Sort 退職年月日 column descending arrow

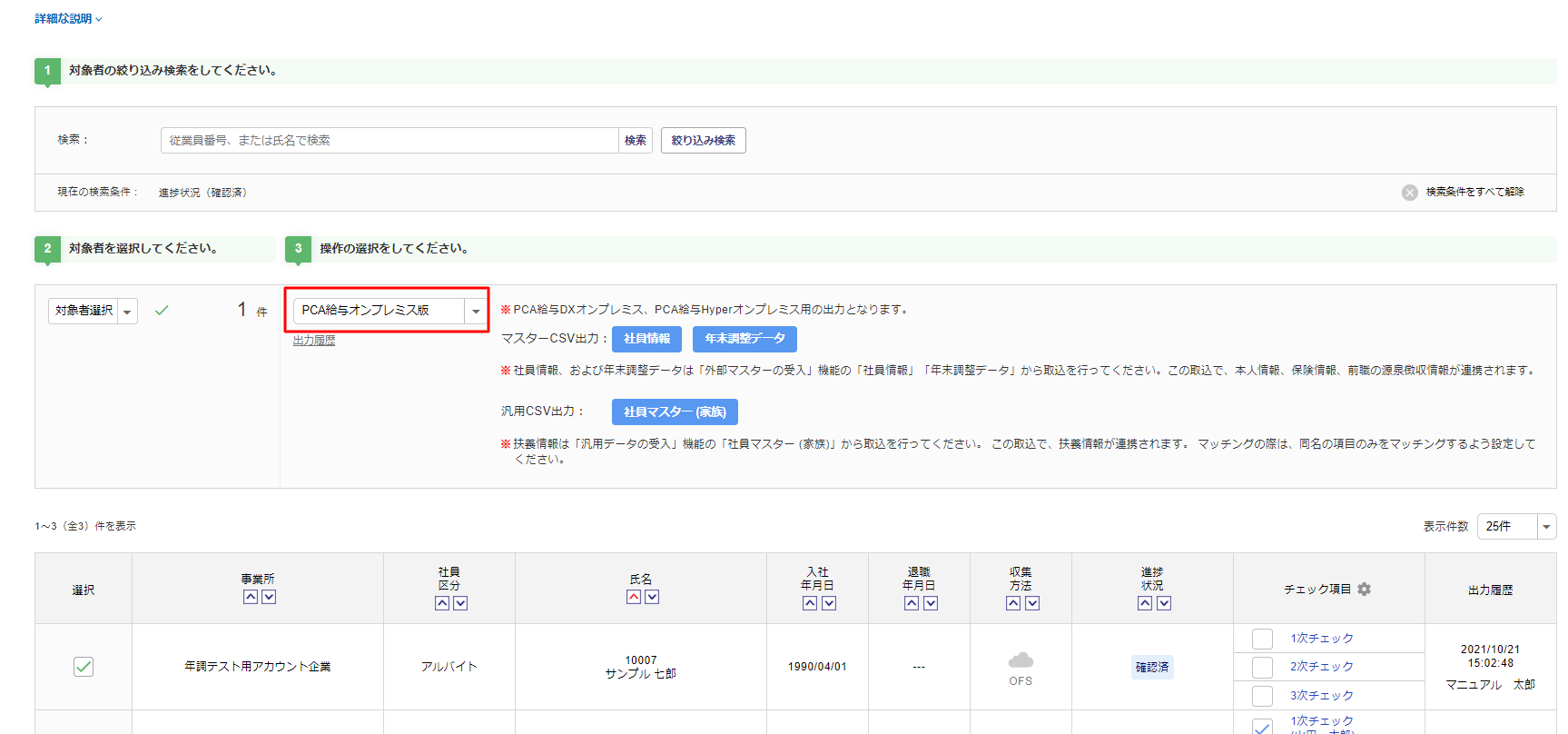coord(931,603)
